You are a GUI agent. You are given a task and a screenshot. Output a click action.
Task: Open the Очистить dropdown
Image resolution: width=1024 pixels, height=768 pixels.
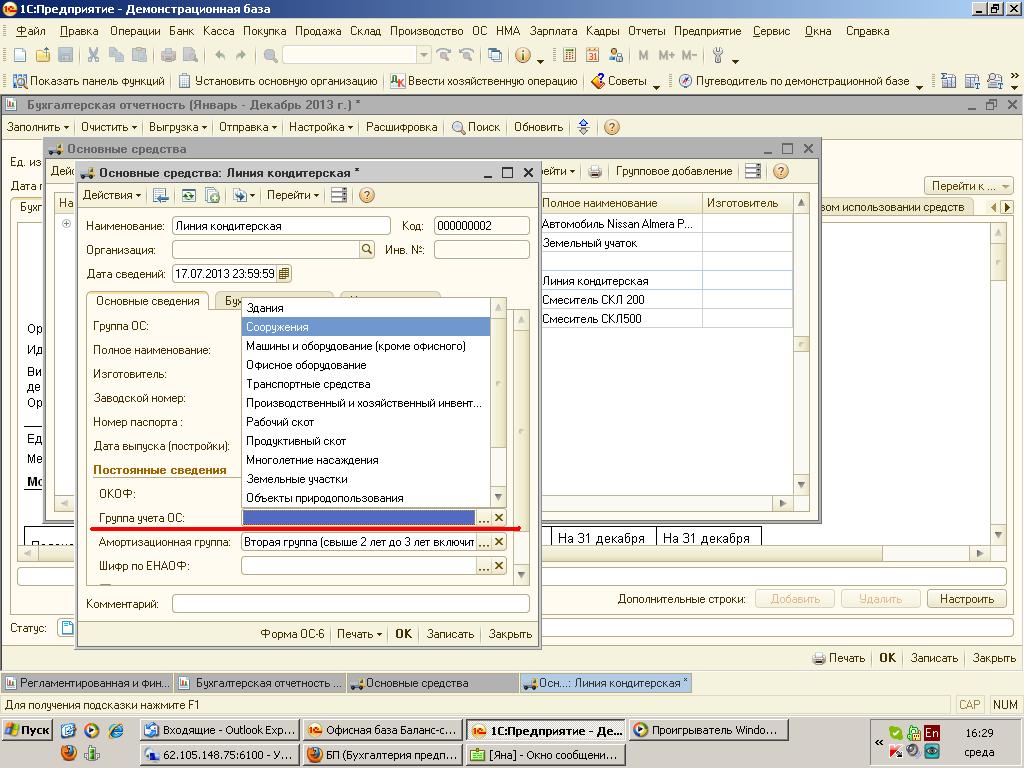(x=108, y=127)
